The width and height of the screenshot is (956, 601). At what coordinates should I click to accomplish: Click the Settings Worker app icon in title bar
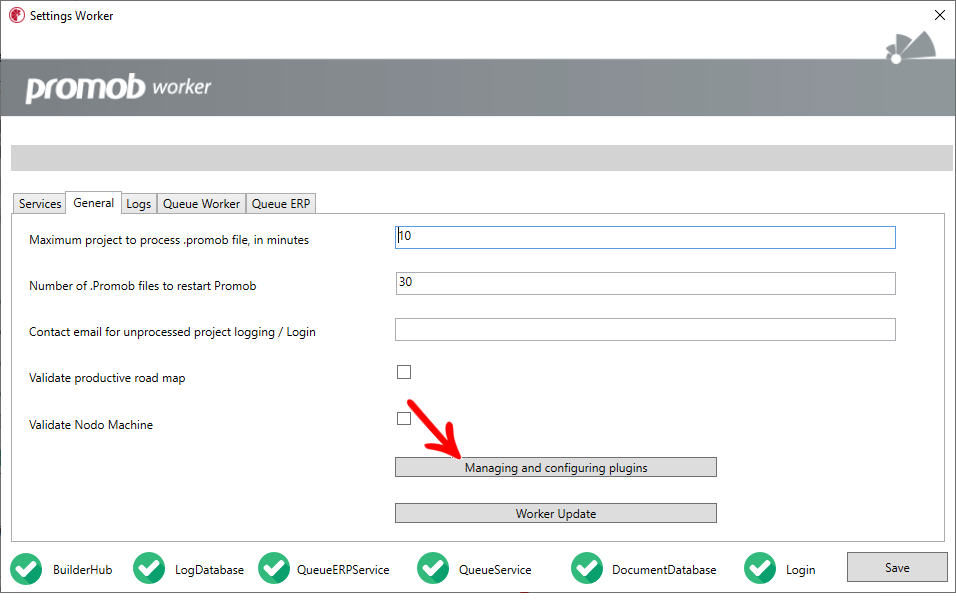pos(17,16)
